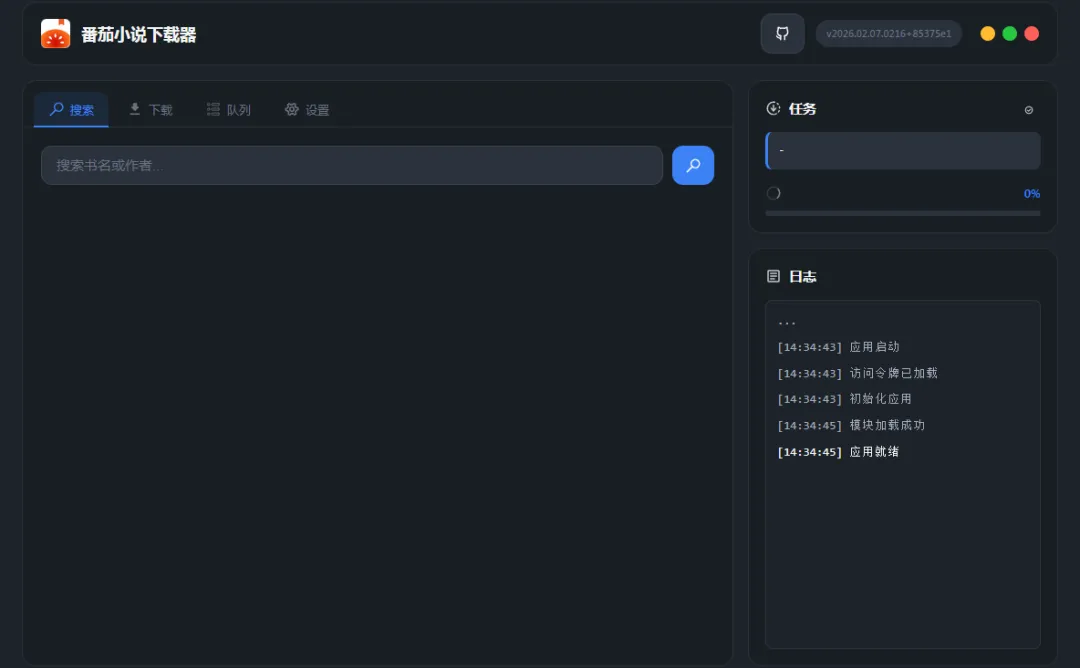Switch to the 搜索 tab

pos(71,109)
